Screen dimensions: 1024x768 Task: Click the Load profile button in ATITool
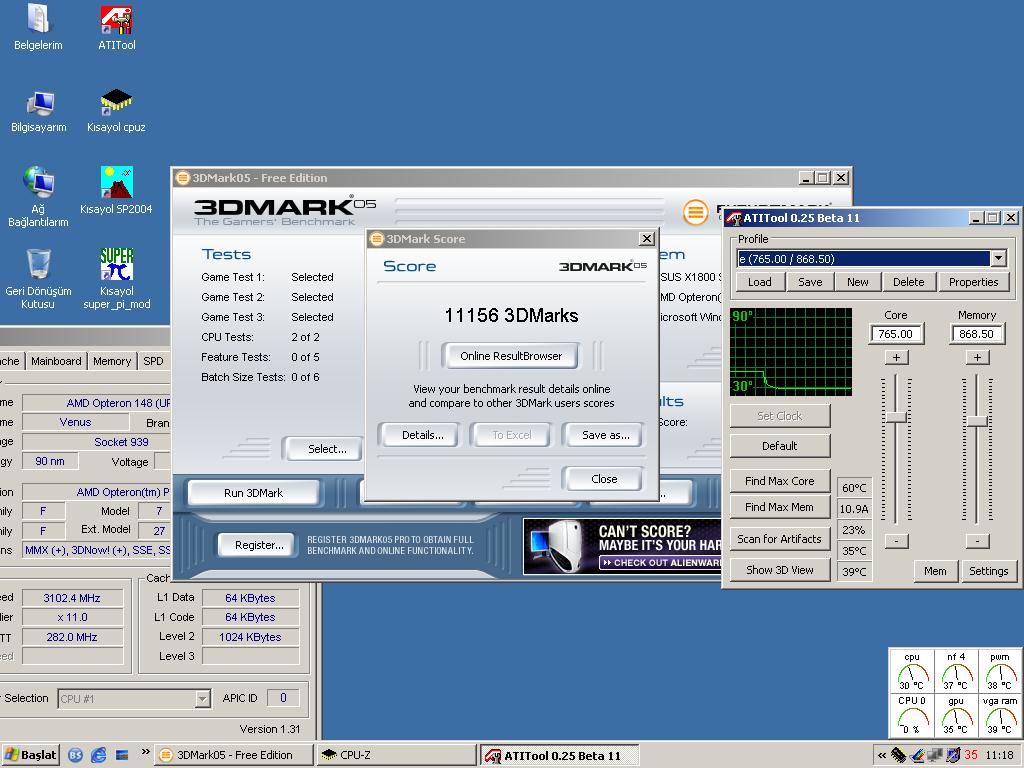point(760,282)
